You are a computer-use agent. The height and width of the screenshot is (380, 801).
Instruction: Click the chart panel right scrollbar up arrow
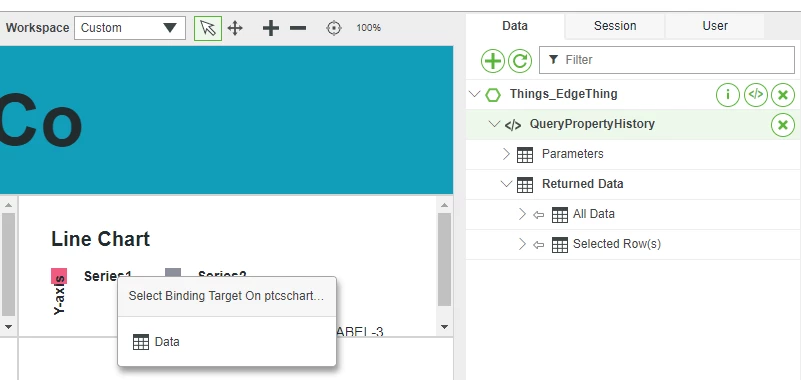(444, 205)
